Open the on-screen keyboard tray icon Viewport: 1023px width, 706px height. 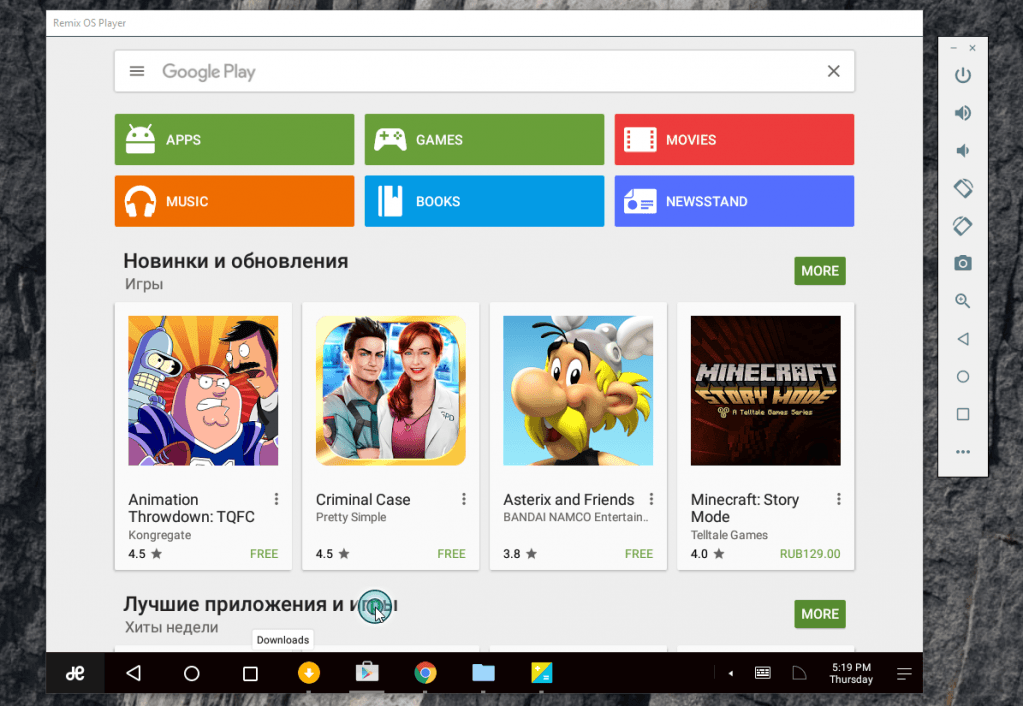pos(763,673)
